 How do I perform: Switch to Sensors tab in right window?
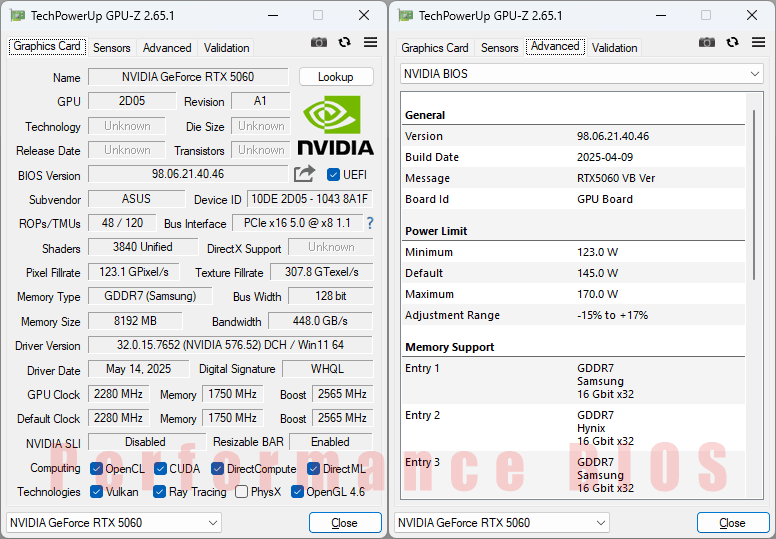click(499, 48)
